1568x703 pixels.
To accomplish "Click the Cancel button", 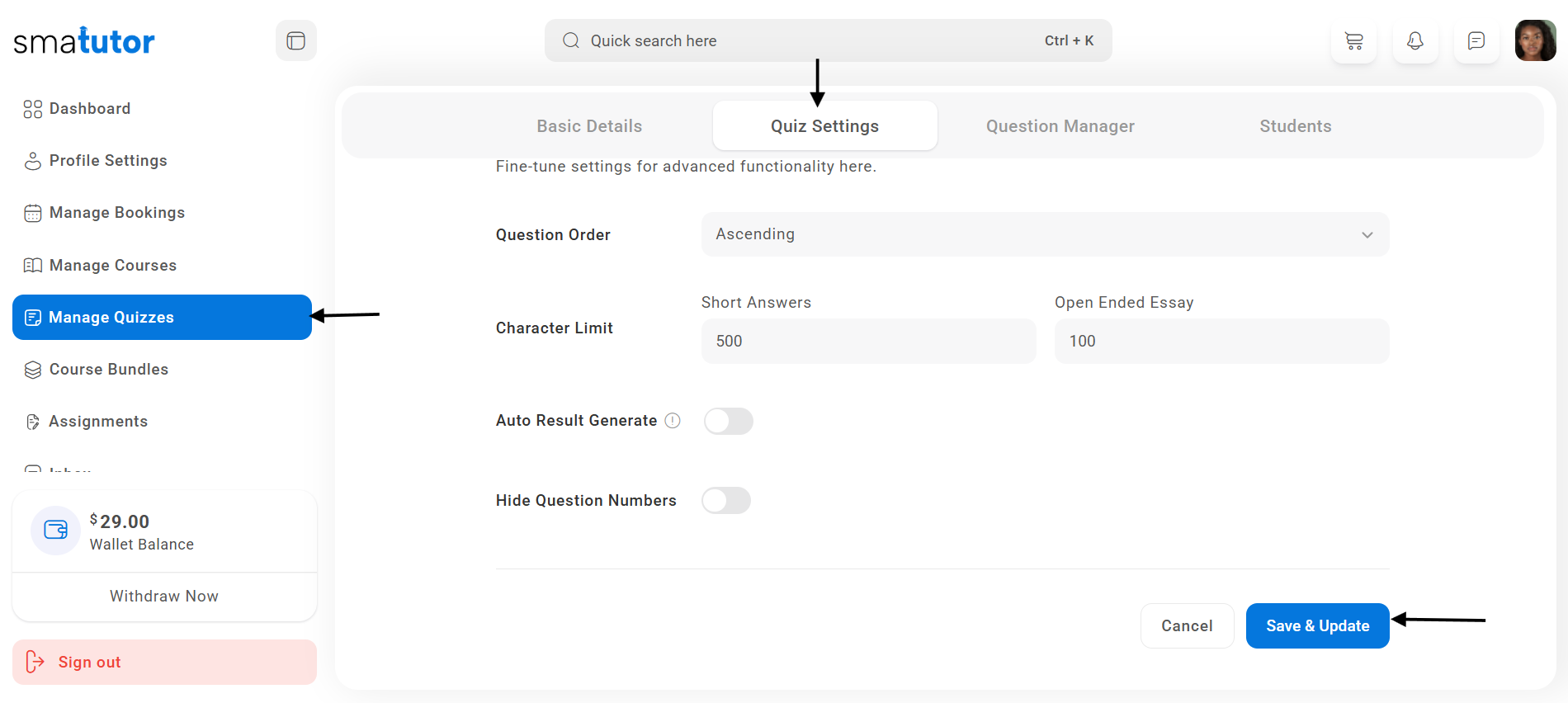I will coord(1186,625).
